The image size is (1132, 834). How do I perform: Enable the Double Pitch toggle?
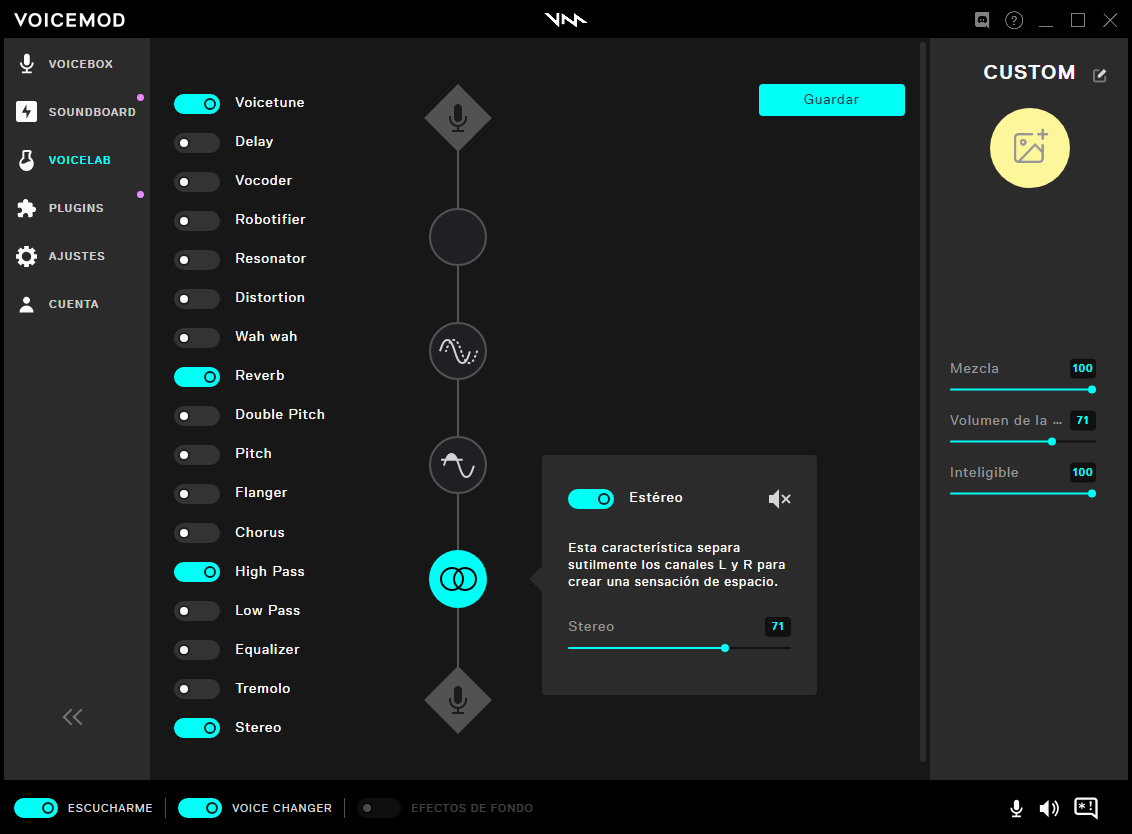197,416
